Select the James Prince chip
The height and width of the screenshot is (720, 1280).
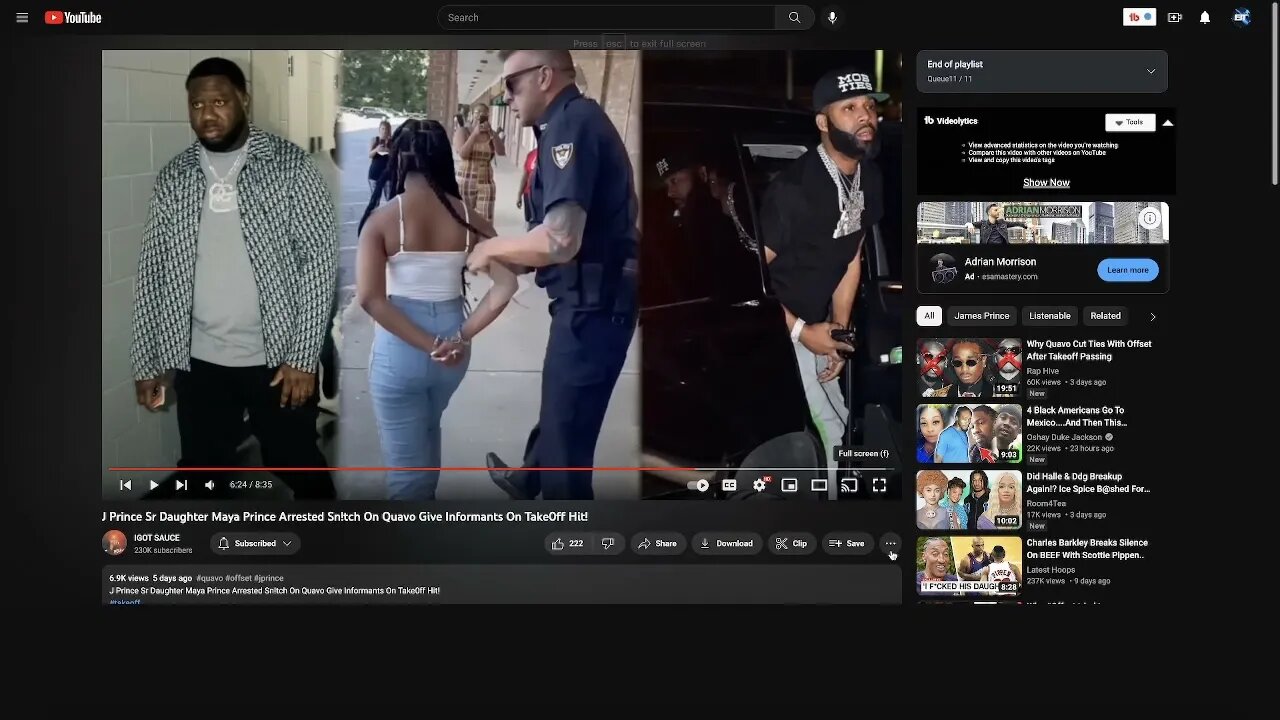point(982,316)
